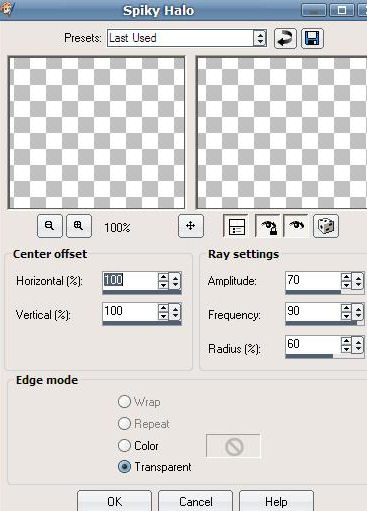367x511 pixels.
Task: Save preset with the floppy disk icon
Action: coord(312,38)
